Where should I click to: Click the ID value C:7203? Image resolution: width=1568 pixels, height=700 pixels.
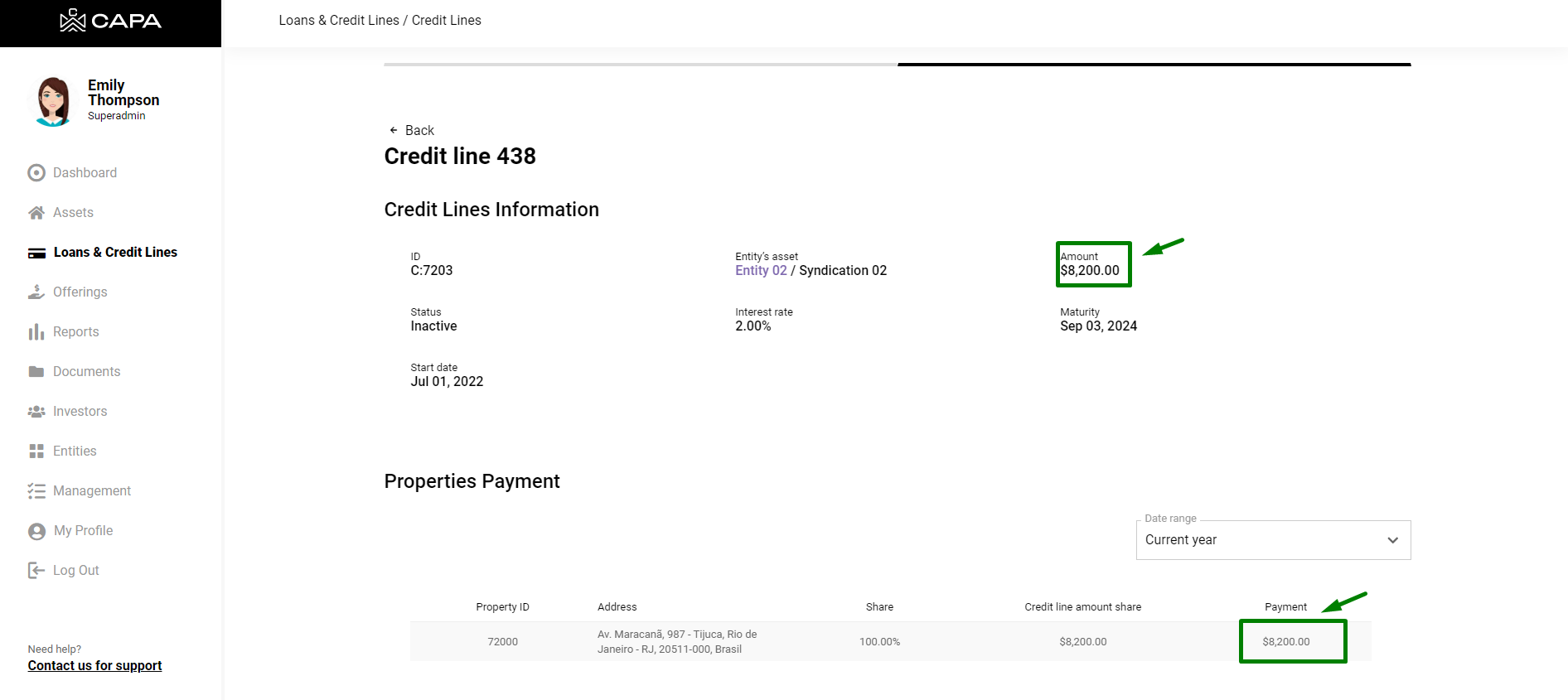point(432,270)
